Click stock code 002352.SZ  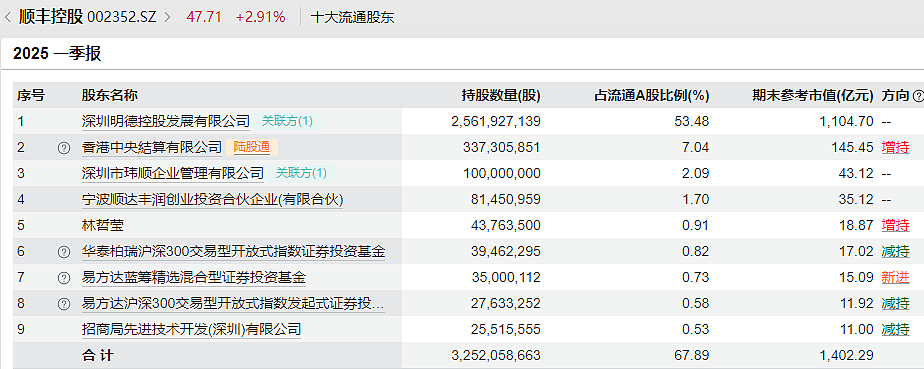pos(122,18)
